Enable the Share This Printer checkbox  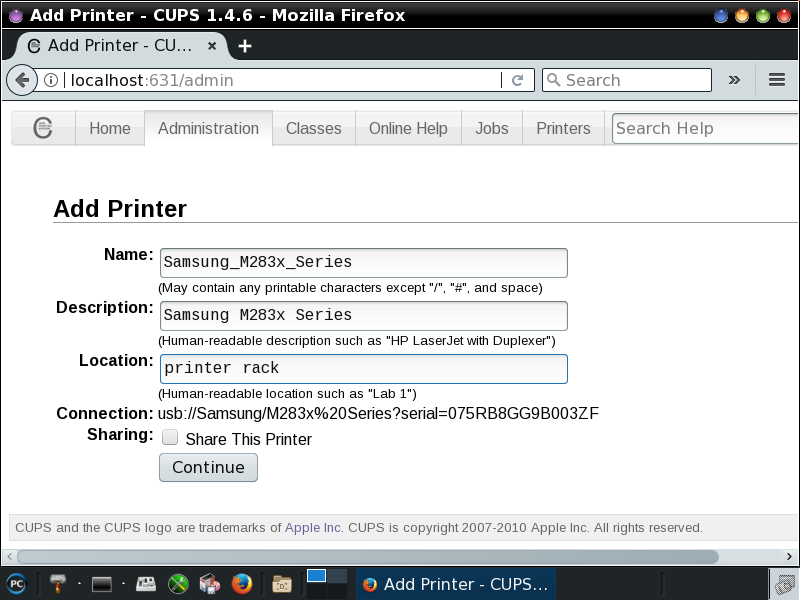pyautogui.click(x=171, y=438)
